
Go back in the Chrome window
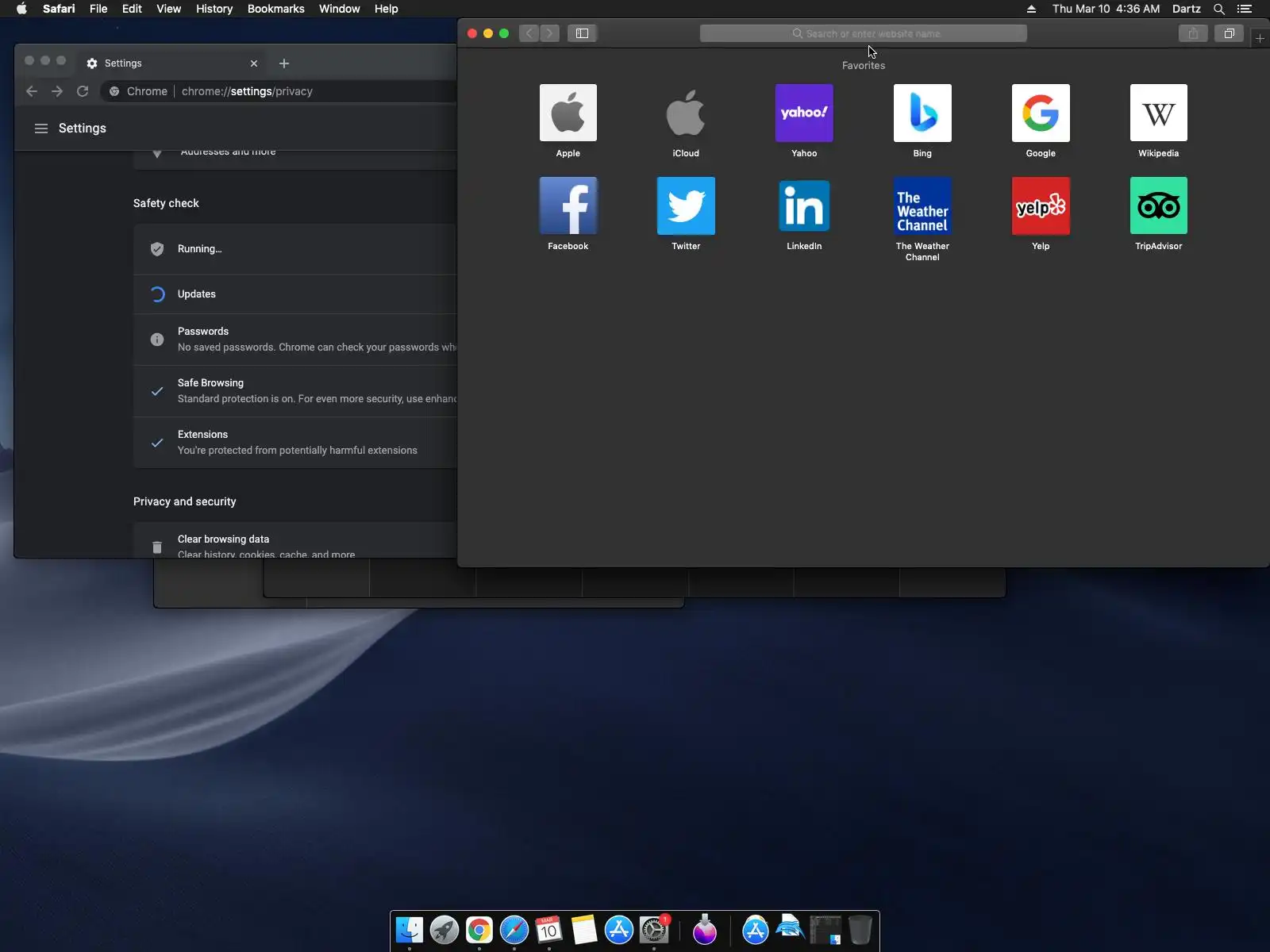[32, 91]
